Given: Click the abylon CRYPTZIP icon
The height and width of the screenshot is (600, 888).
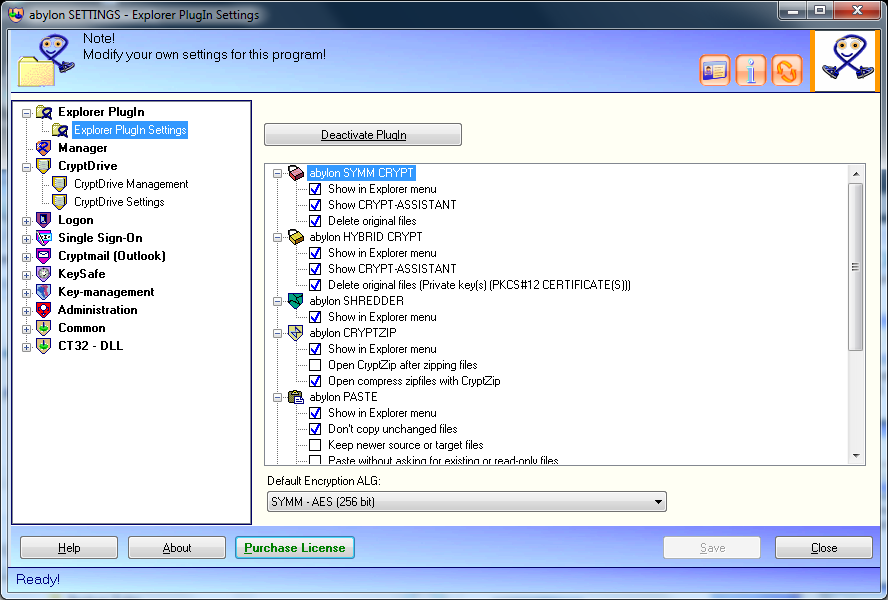Looking at the screenshot, I should [x=296, y=333].
